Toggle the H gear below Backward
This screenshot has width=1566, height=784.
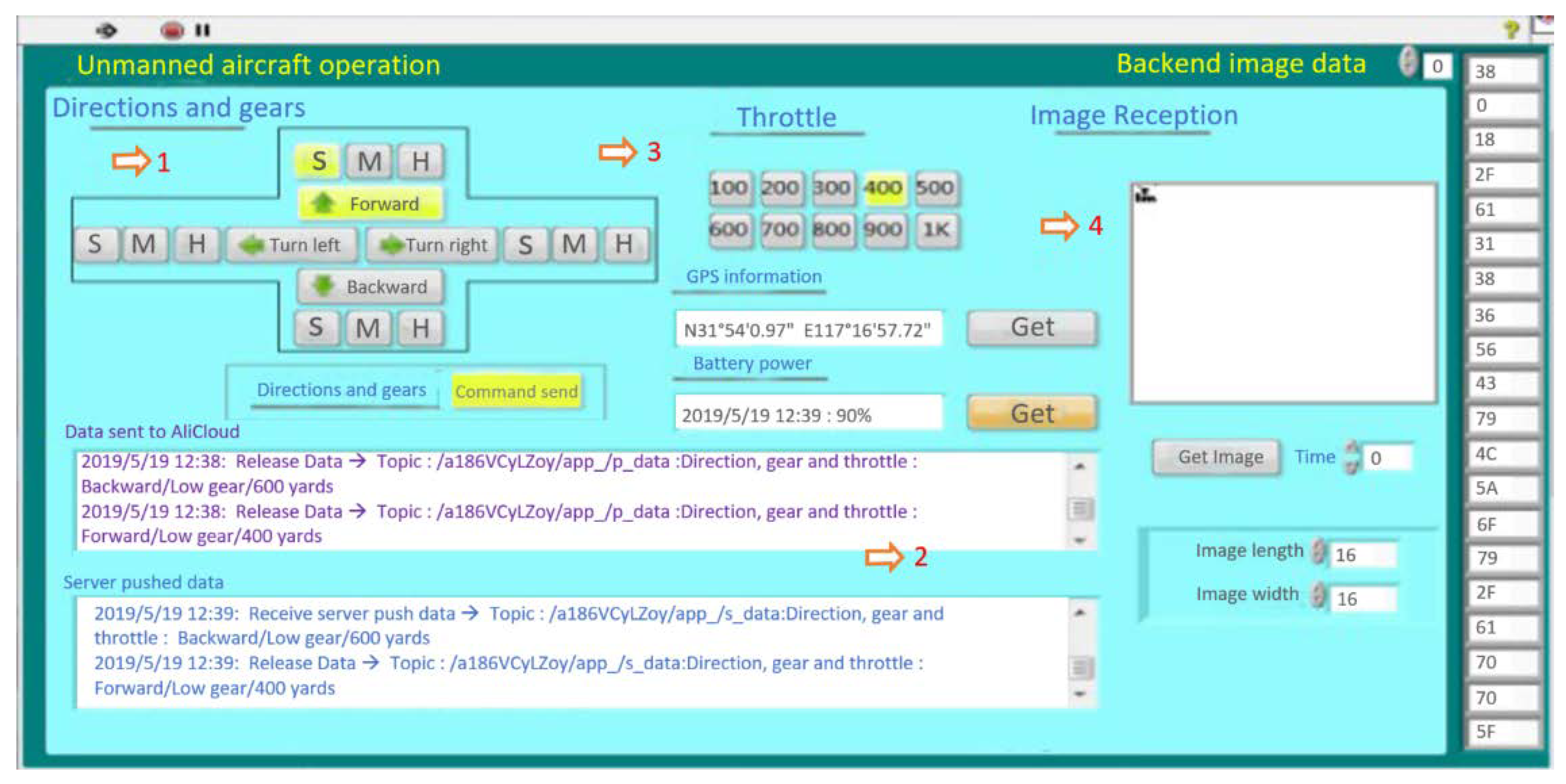421,328
